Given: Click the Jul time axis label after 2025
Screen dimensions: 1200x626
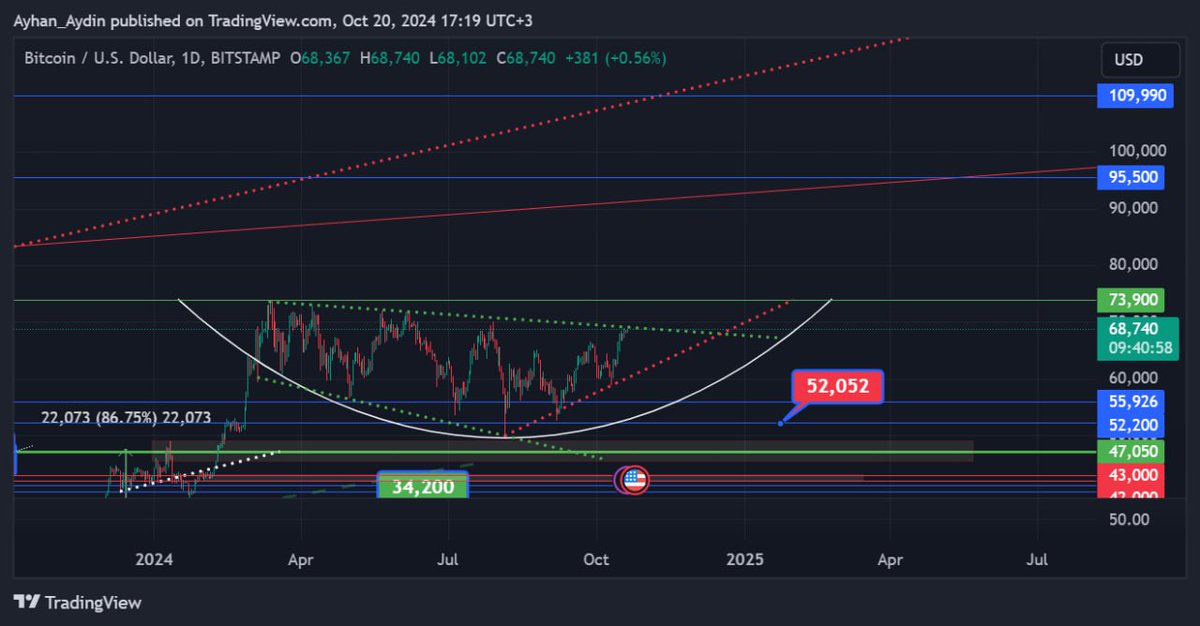Looking at the screenshot, I should click(x=1037, y=559).
